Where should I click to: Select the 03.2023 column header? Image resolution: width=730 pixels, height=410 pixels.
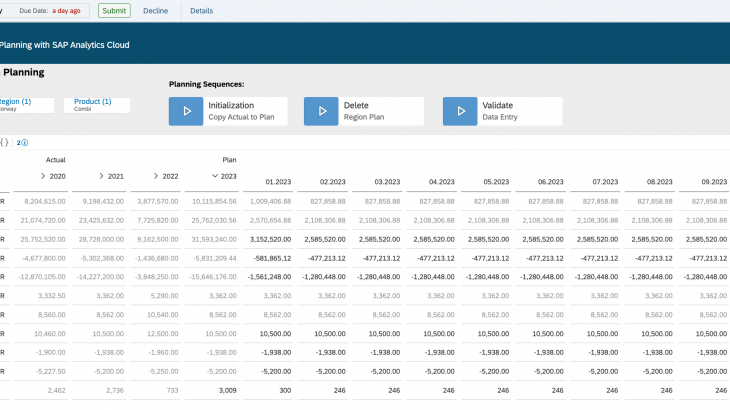387,182
